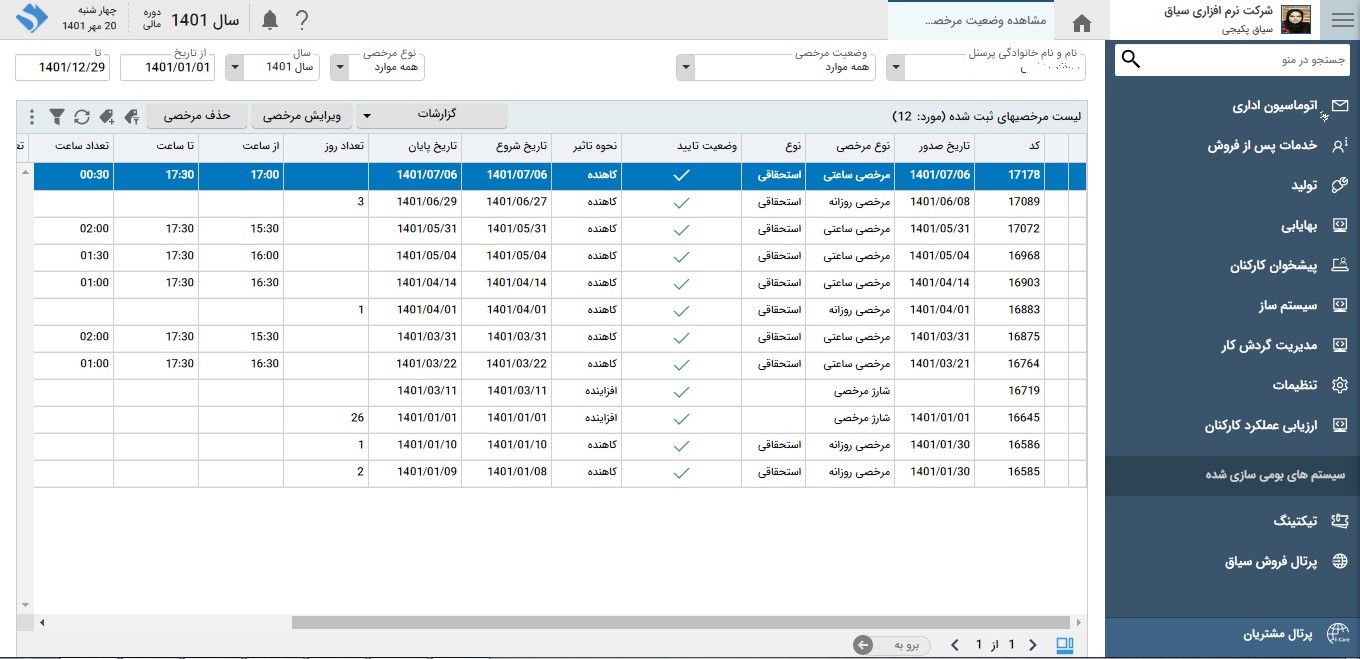Click the help question mark icon
Image resolution: width=1360 pixels, height=659 pixels.
tap(301, 20)
